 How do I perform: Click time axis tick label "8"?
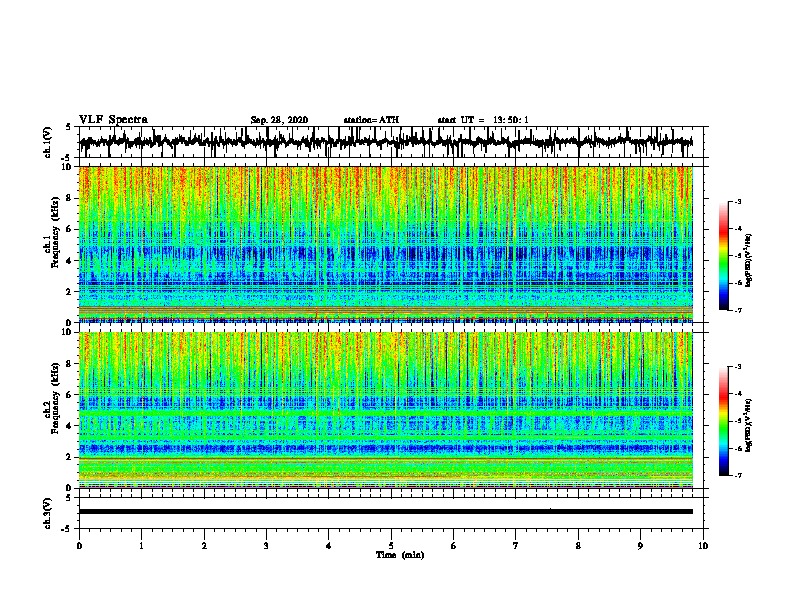pyautogui.click(x=578, y=546)
